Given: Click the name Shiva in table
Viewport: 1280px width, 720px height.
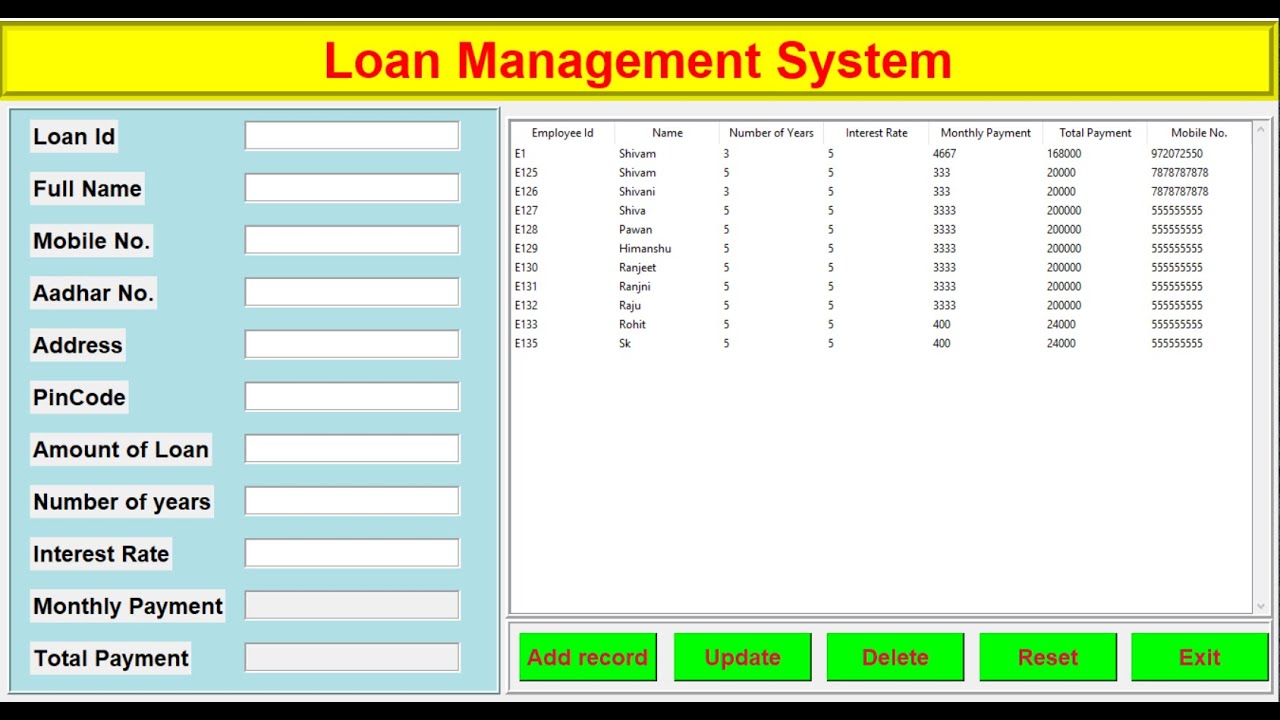Looking at the screenshot, I should [x=632, y=211].
